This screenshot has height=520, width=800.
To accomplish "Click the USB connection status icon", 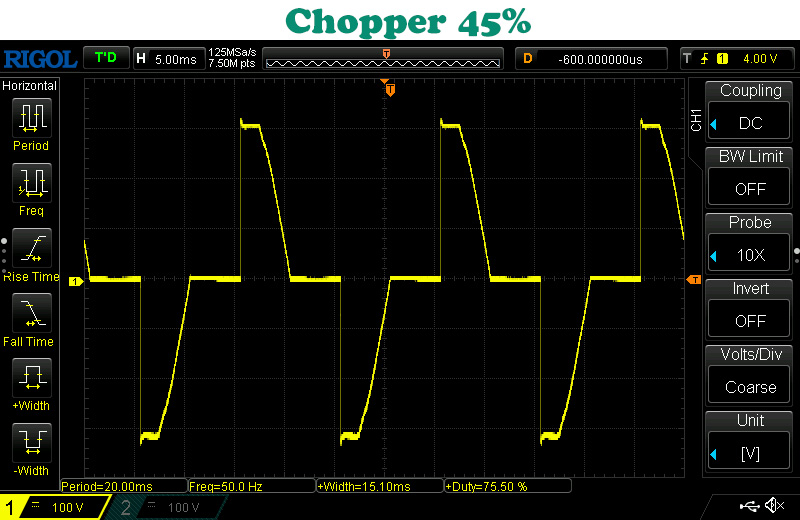I will tap(749, 506).
